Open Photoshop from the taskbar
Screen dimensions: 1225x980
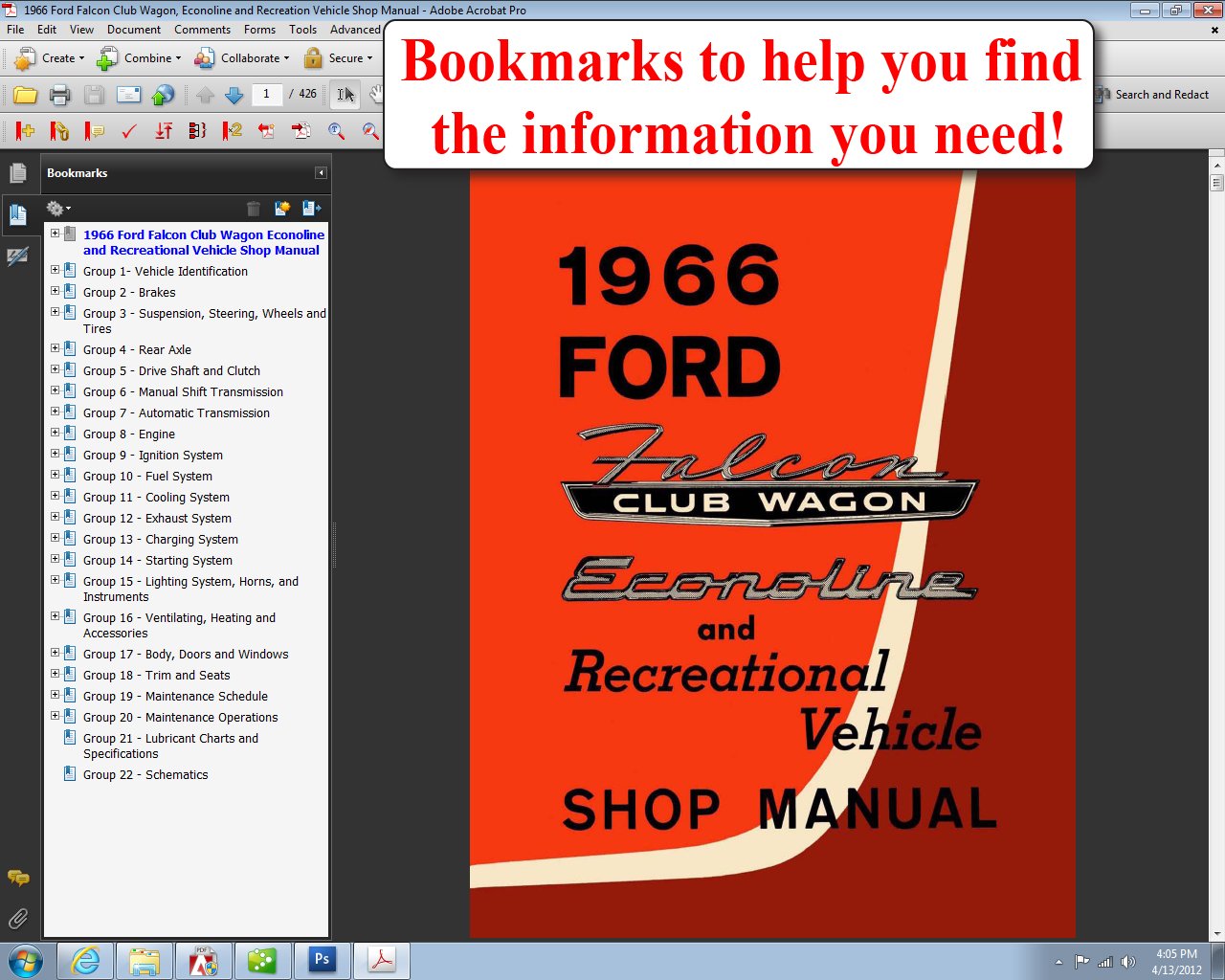(323, 959)
